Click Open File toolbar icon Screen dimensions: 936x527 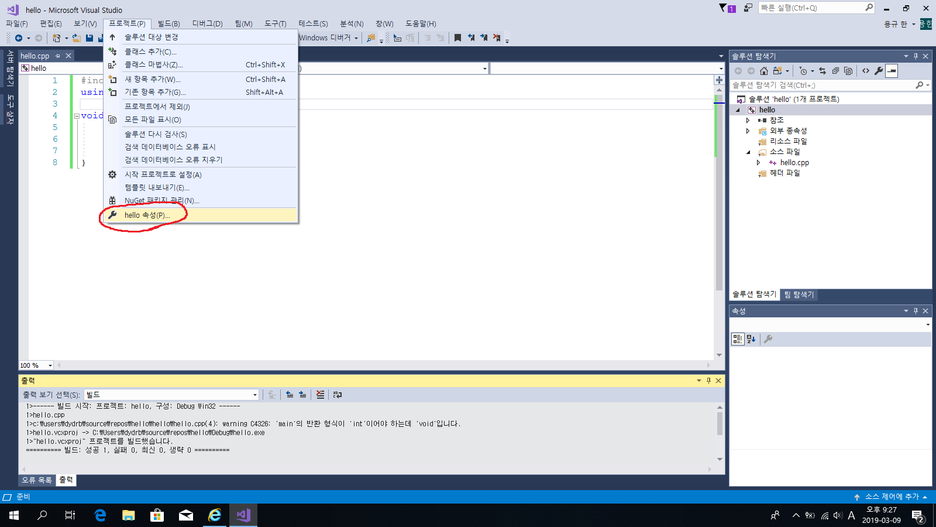point(76,38)
